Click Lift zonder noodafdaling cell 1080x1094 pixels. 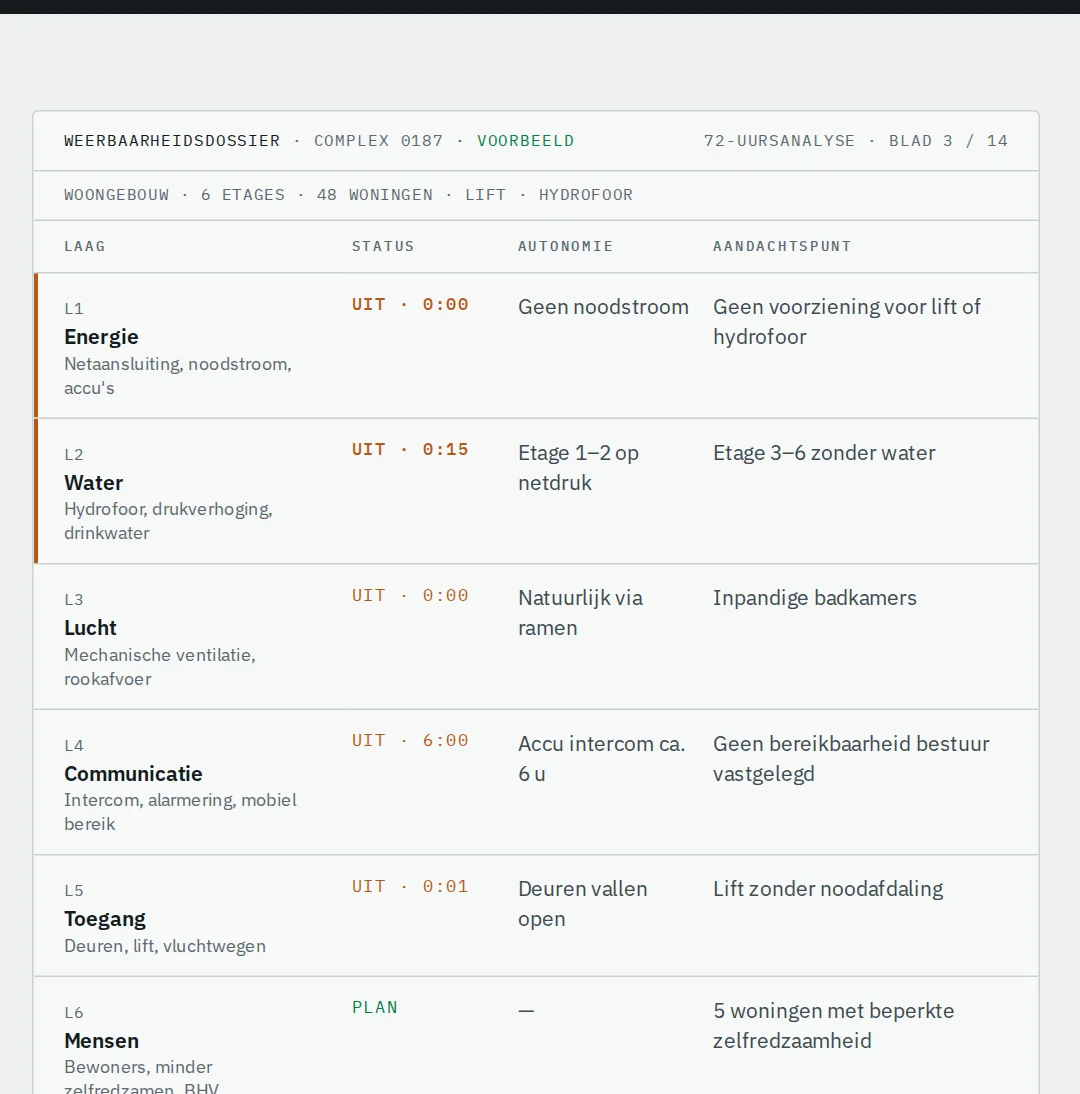point(828,889)
